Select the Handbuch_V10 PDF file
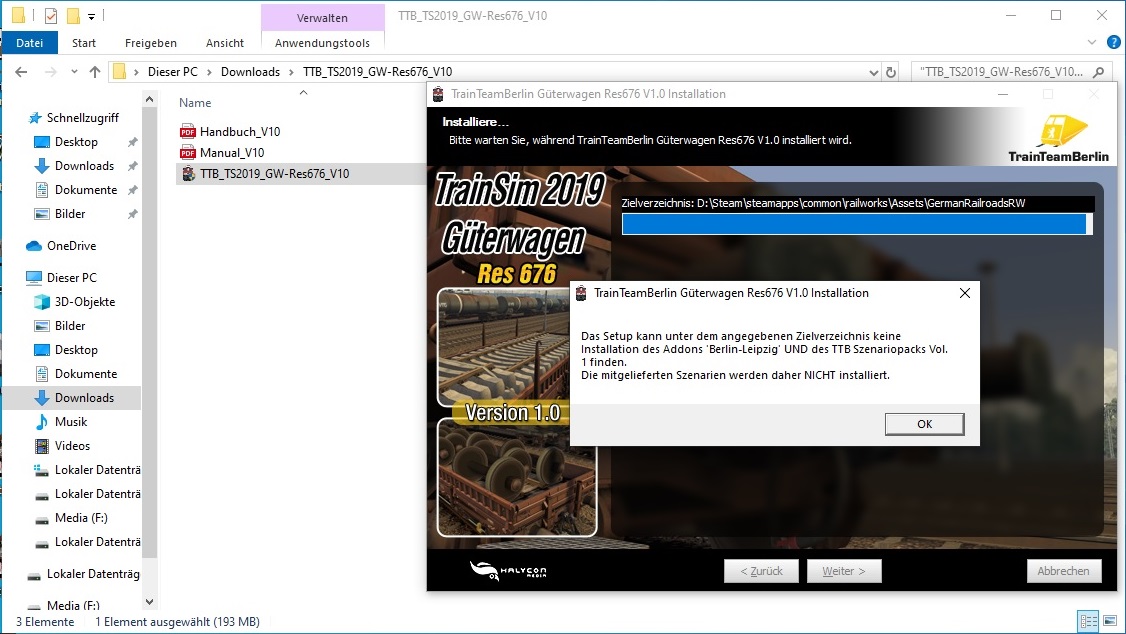Screen dimensions: 1126x634 (240, 131)
